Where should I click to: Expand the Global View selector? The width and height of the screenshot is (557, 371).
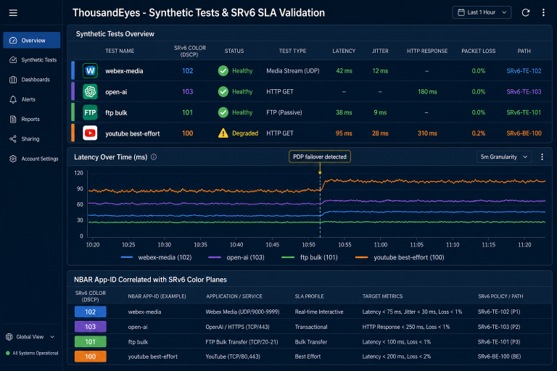(31, 337)
